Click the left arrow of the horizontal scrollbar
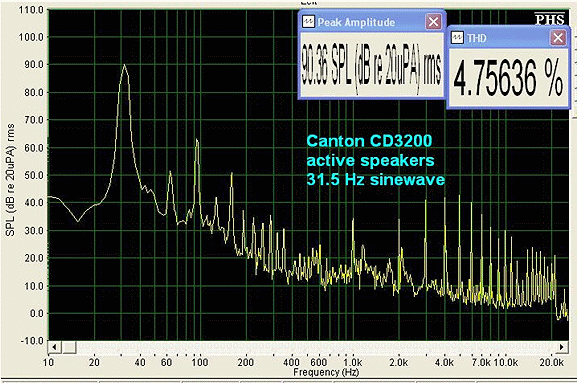 pos(54,347)
